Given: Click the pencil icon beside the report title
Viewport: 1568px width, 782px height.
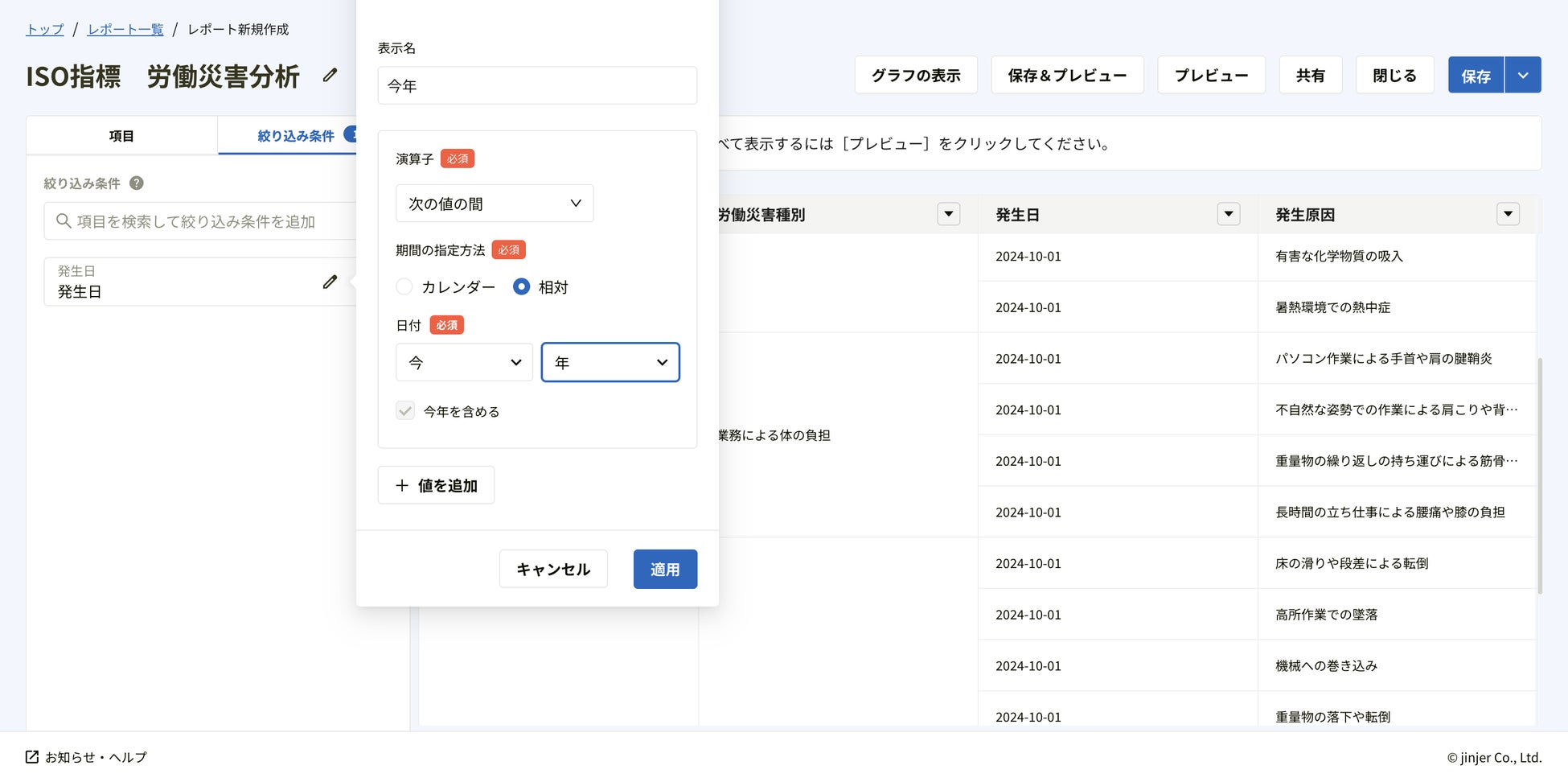Looking at the screenshot, I should pyautogui.click(x=330, y=76).
